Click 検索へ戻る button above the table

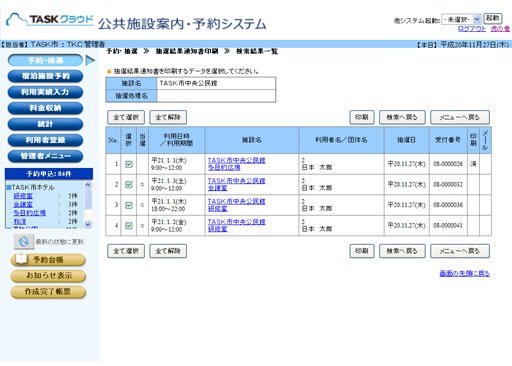click(x=402, y=117)
